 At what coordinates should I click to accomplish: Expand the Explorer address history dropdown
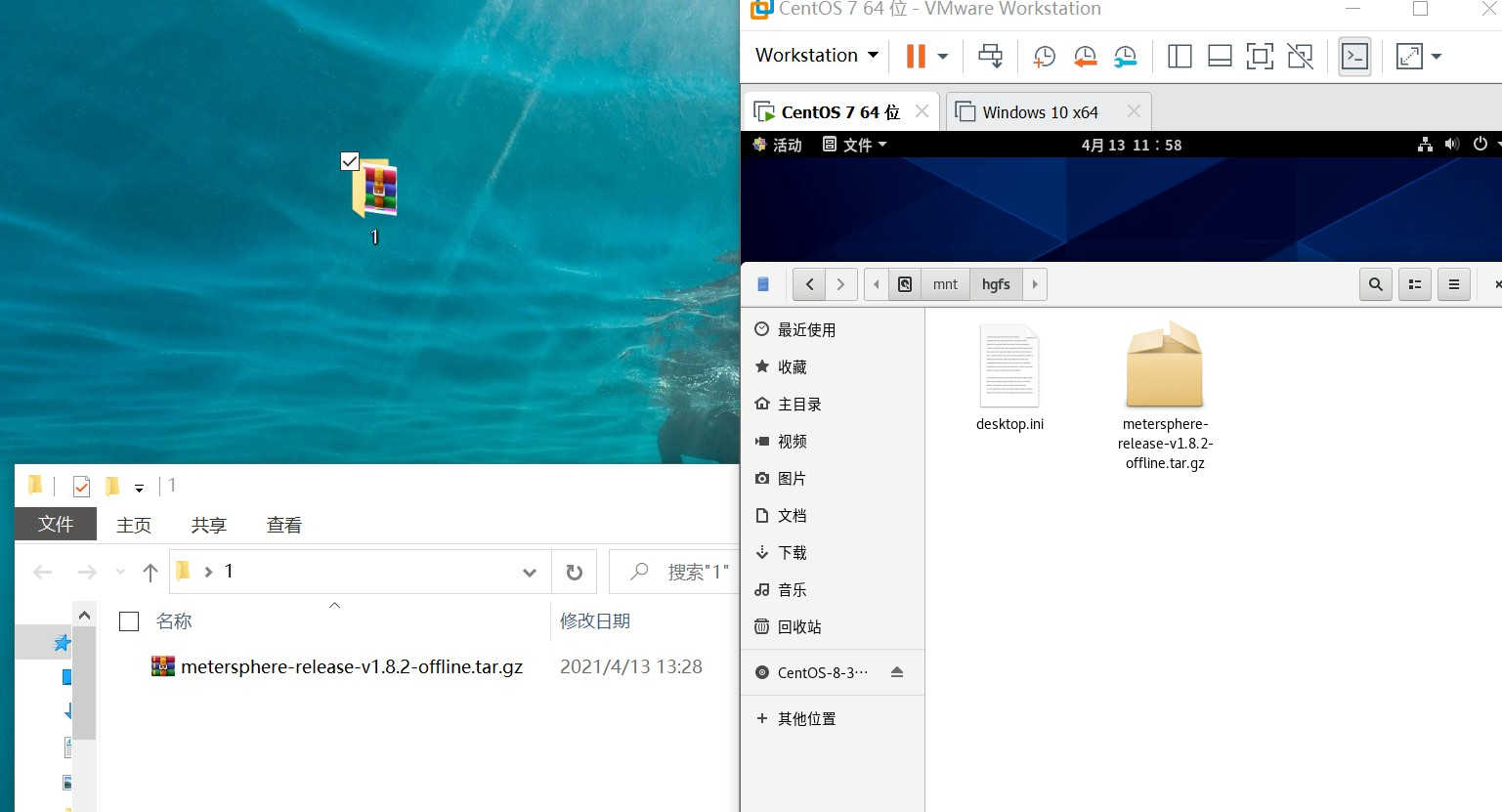pyautogui.click(x=530, y=573)
